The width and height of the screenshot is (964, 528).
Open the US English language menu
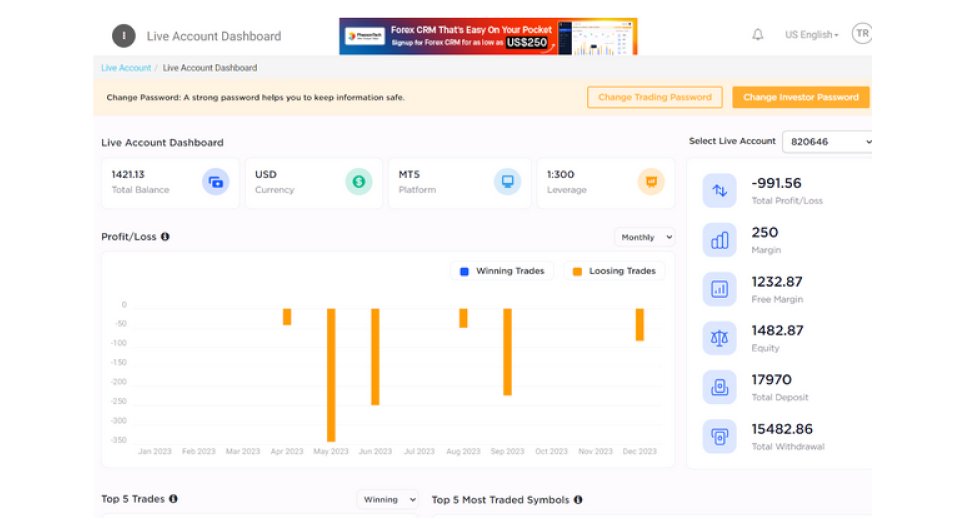[x=810, y=35]
